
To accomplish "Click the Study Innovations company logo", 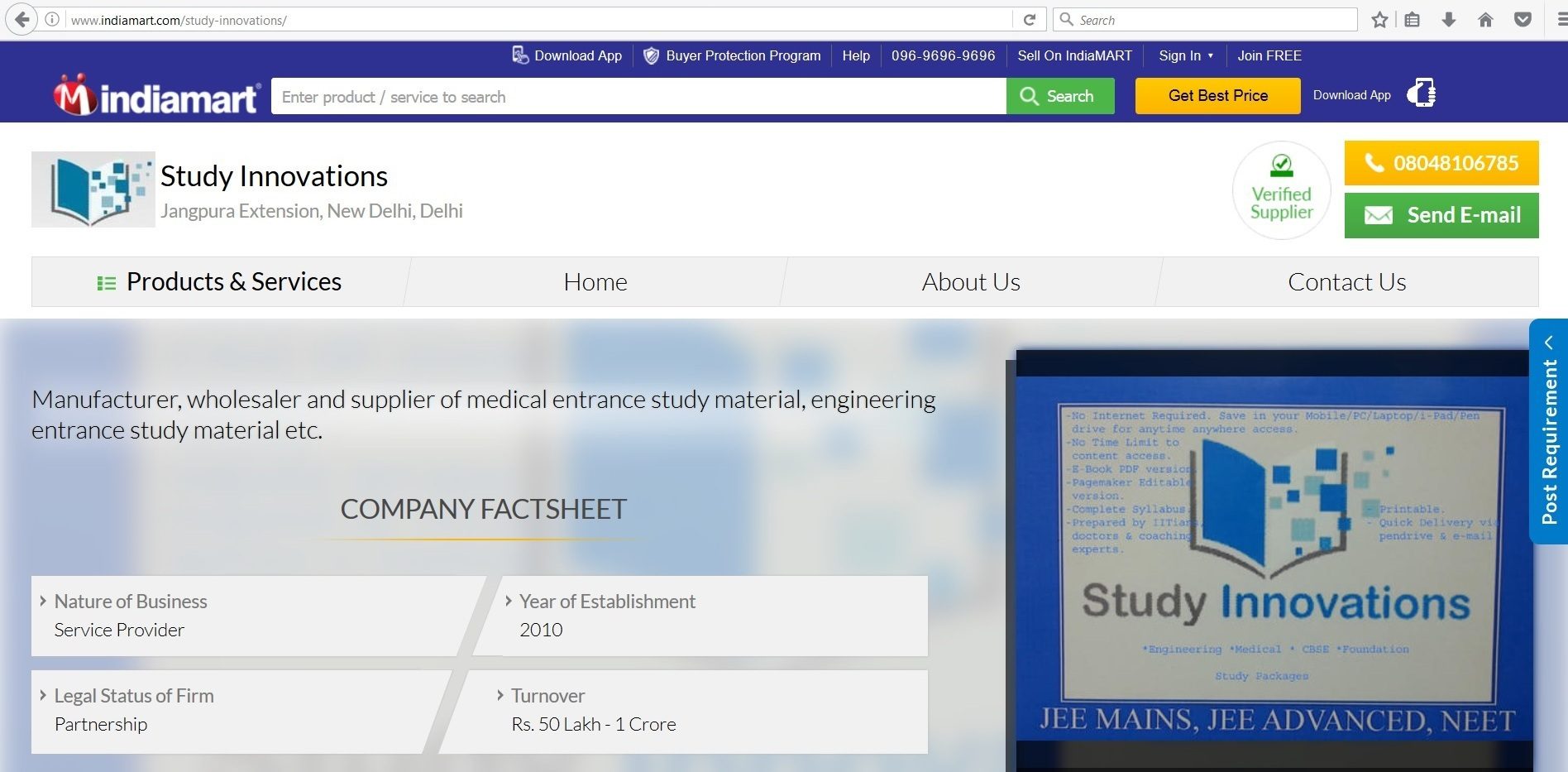I will 93,189.
